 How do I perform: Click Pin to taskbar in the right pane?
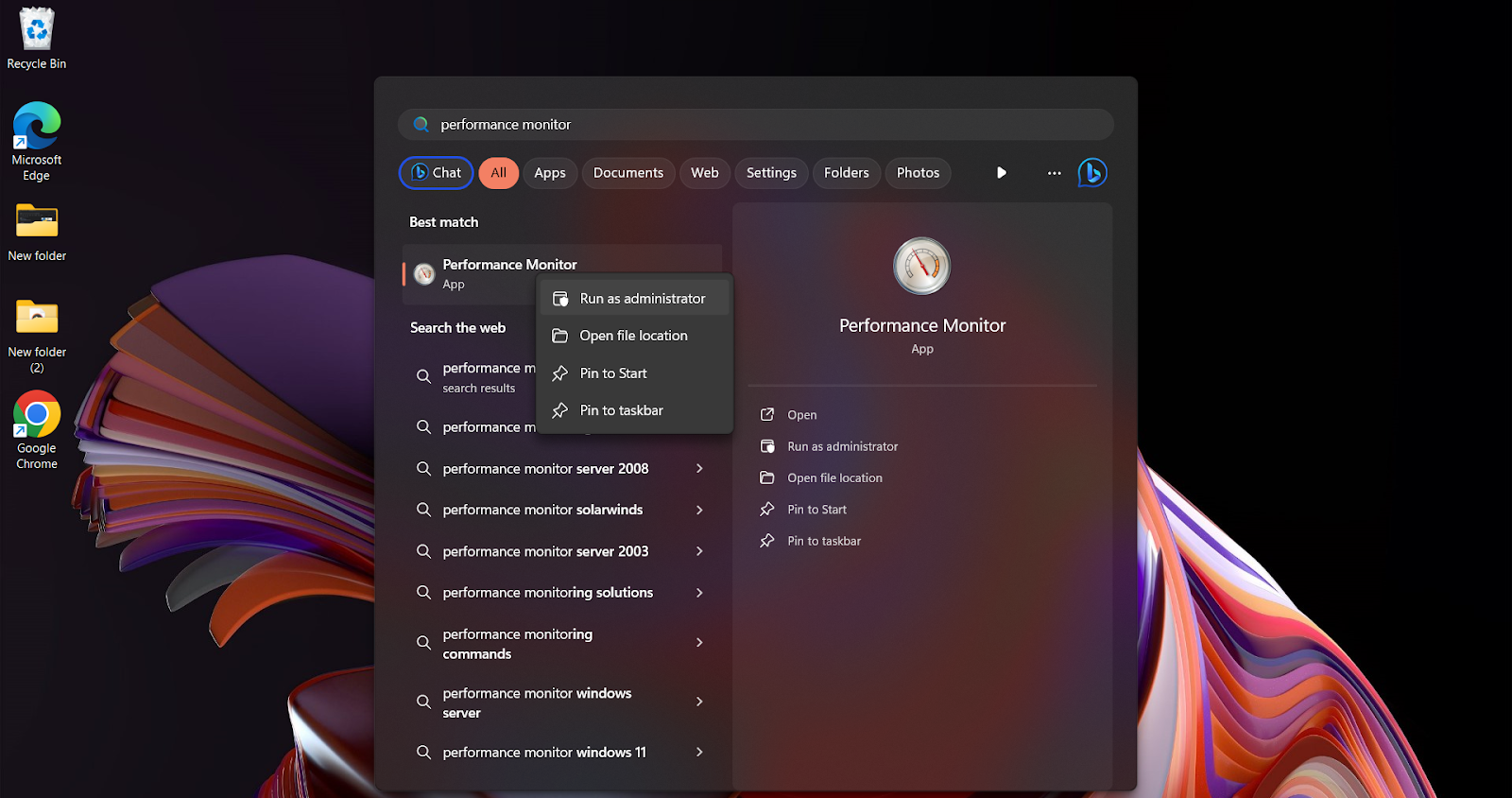click(x=824, y=541)
